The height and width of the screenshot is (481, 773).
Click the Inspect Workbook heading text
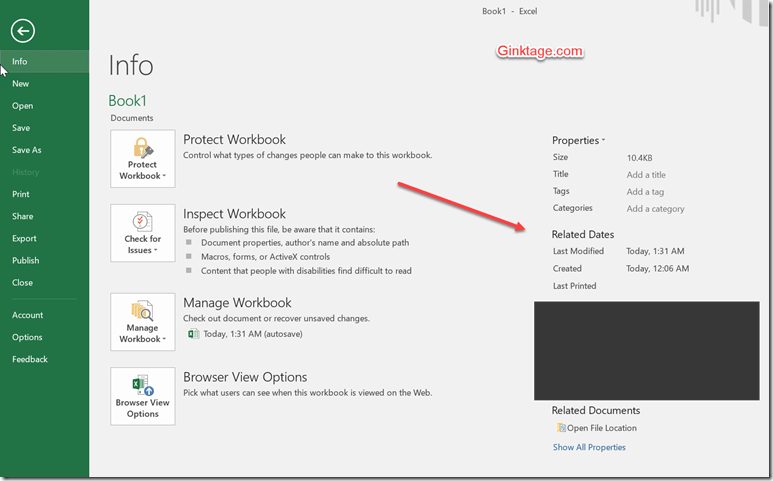234,214
